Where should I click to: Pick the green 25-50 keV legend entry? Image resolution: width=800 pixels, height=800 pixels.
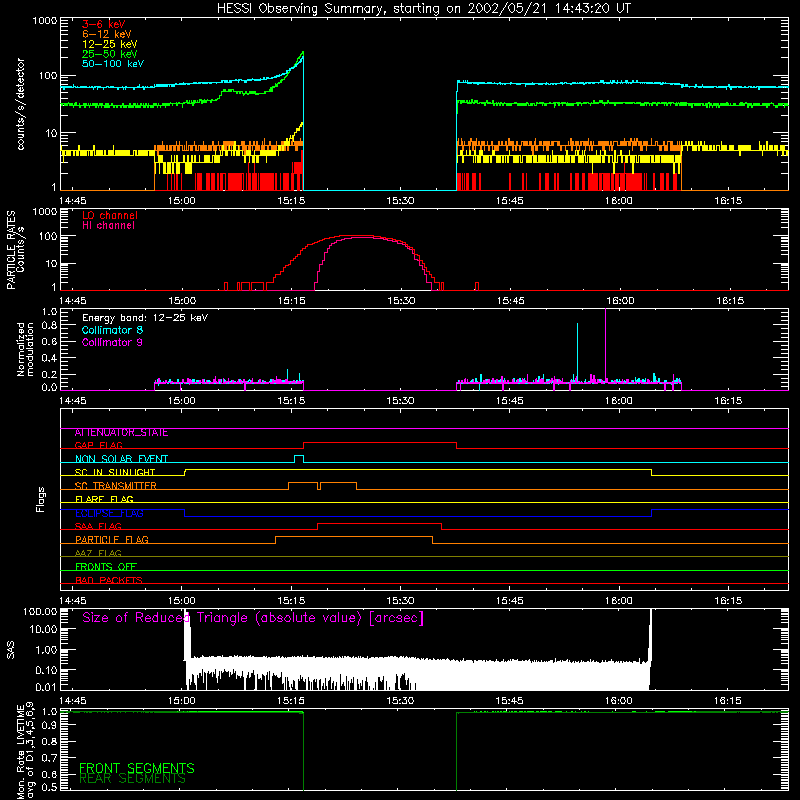(x=110, y=54)
